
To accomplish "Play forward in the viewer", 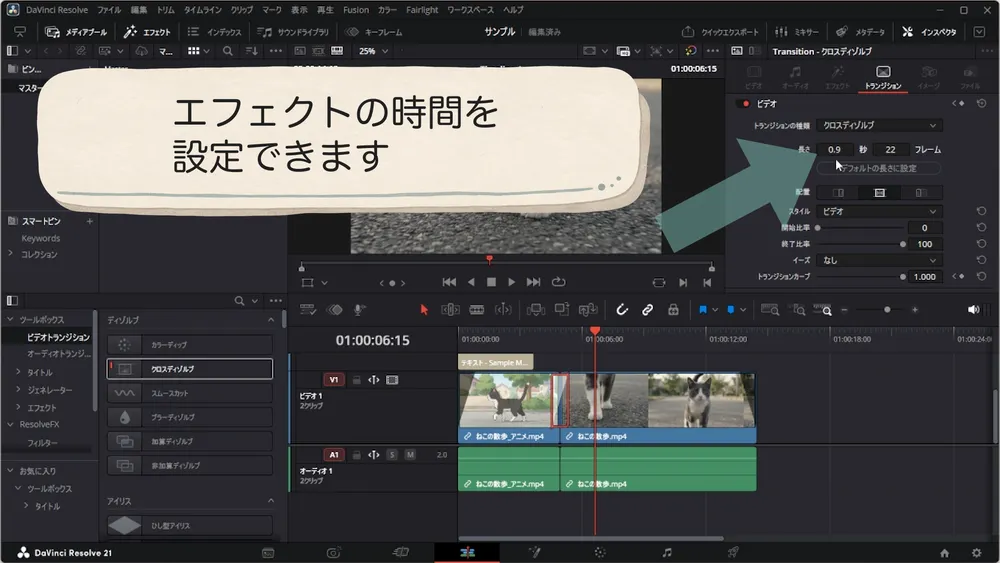I will pos(511,282).
